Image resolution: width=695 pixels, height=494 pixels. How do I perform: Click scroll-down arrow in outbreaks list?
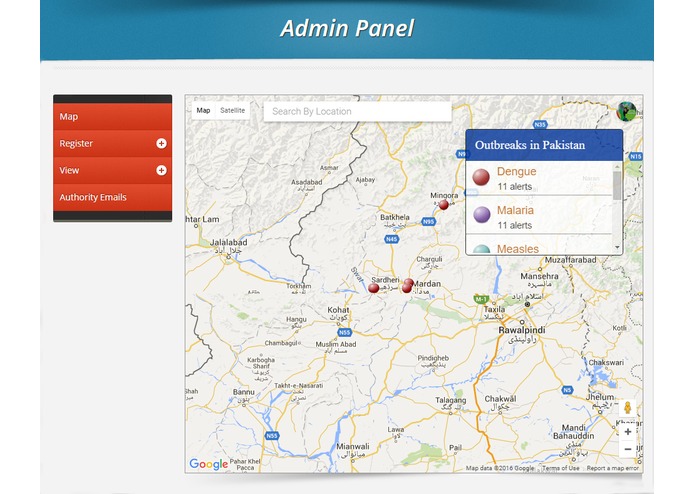pos(617,248)
